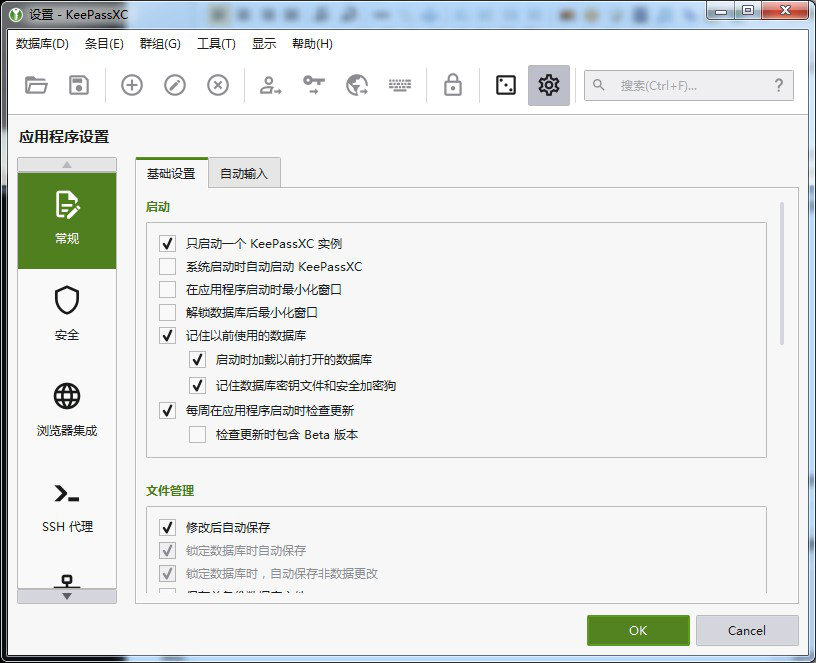Toggle 只启动一个 KeePassXC 实例 checkbox
The image size is (816, 663).
pyautogui.click(x=167, y=243)
